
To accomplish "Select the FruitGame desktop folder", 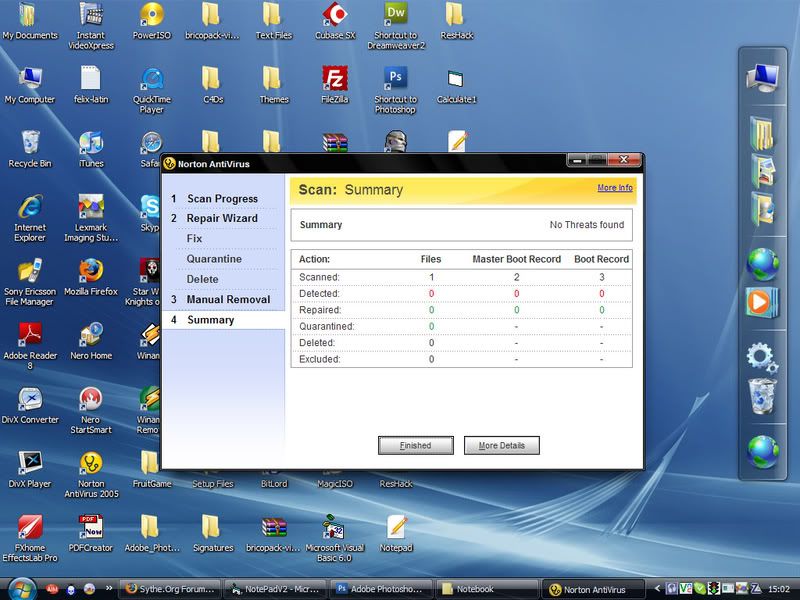I will pos(152,469).
